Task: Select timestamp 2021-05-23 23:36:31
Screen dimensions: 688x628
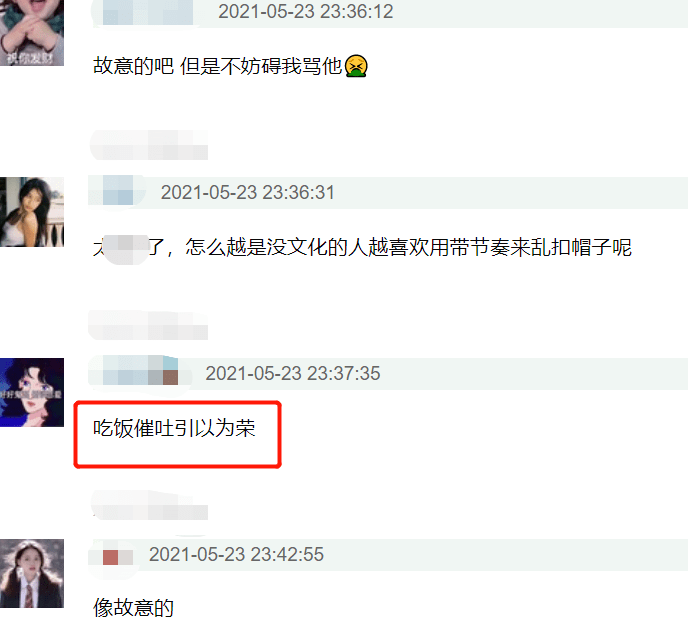Action: click(247, 192)
